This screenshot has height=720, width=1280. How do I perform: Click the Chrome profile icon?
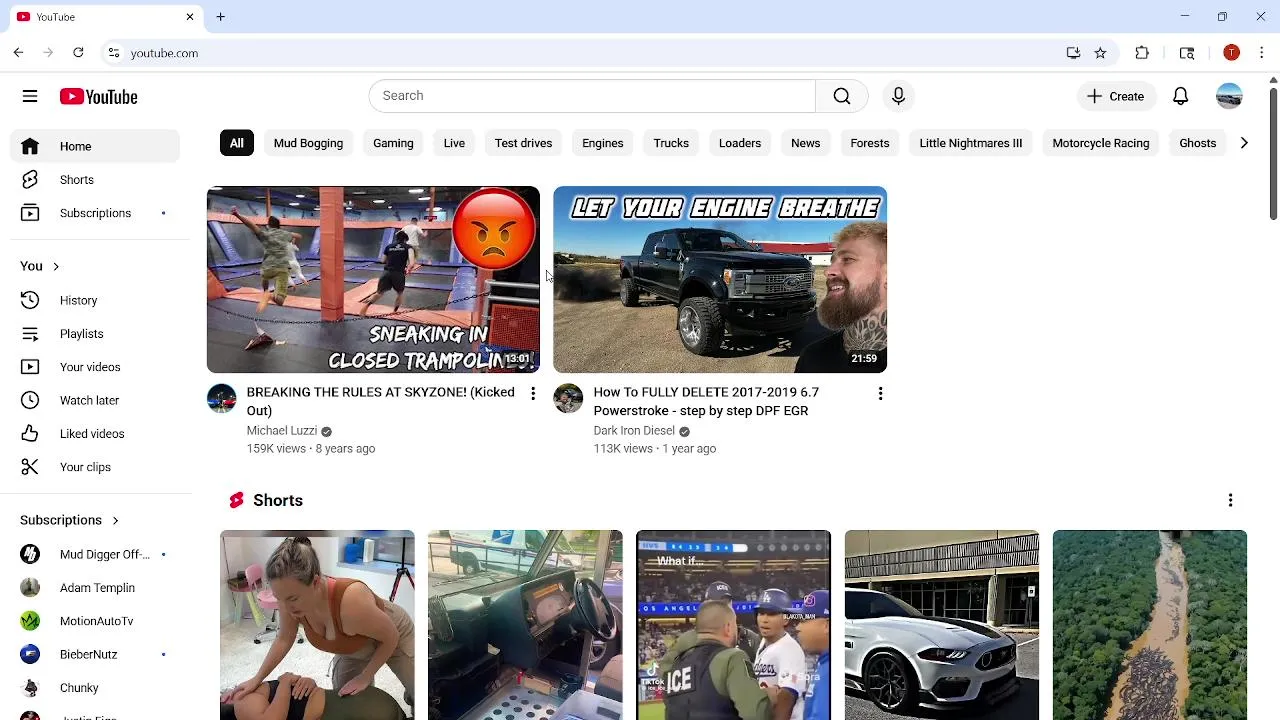1231,53
